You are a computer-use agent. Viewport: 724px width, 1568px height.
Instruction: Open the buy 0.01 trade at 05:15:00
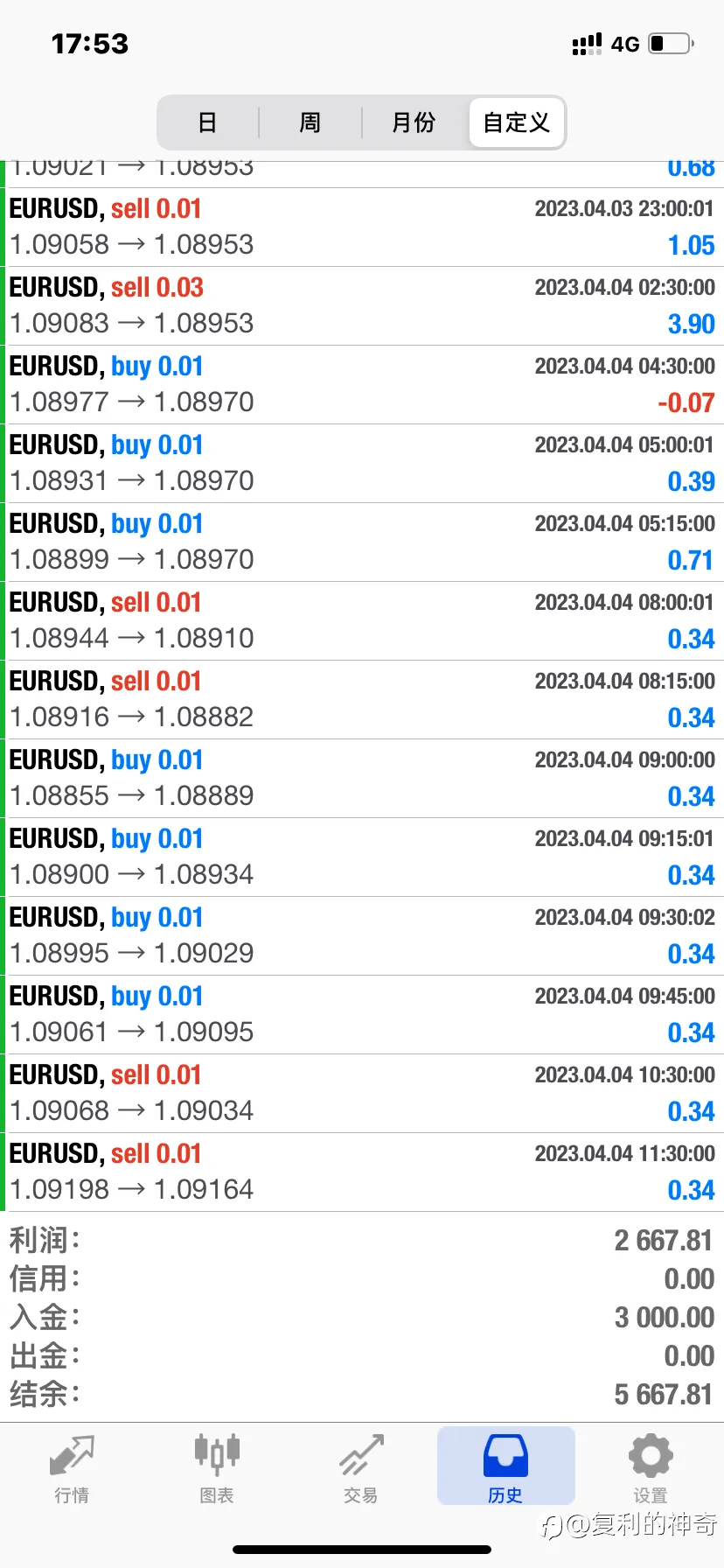(x=362, y=542)
